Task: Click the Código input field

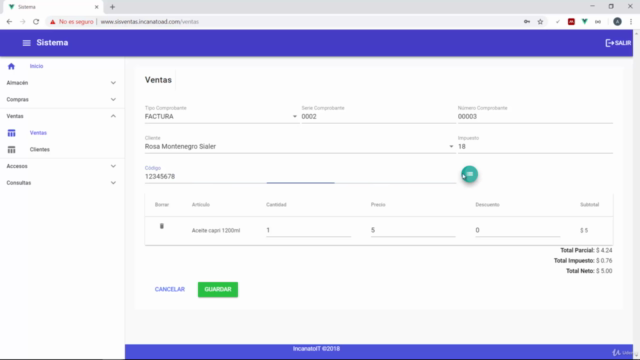Action: point(300,176)
